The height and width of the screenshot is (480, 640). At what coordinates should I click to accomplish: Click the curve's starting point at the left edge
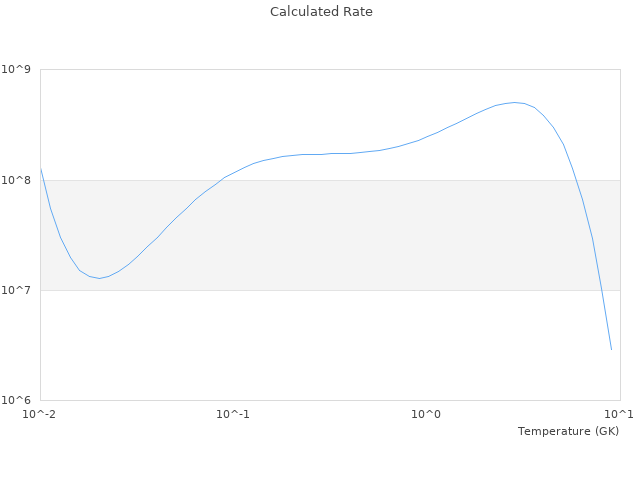[40, 168]
